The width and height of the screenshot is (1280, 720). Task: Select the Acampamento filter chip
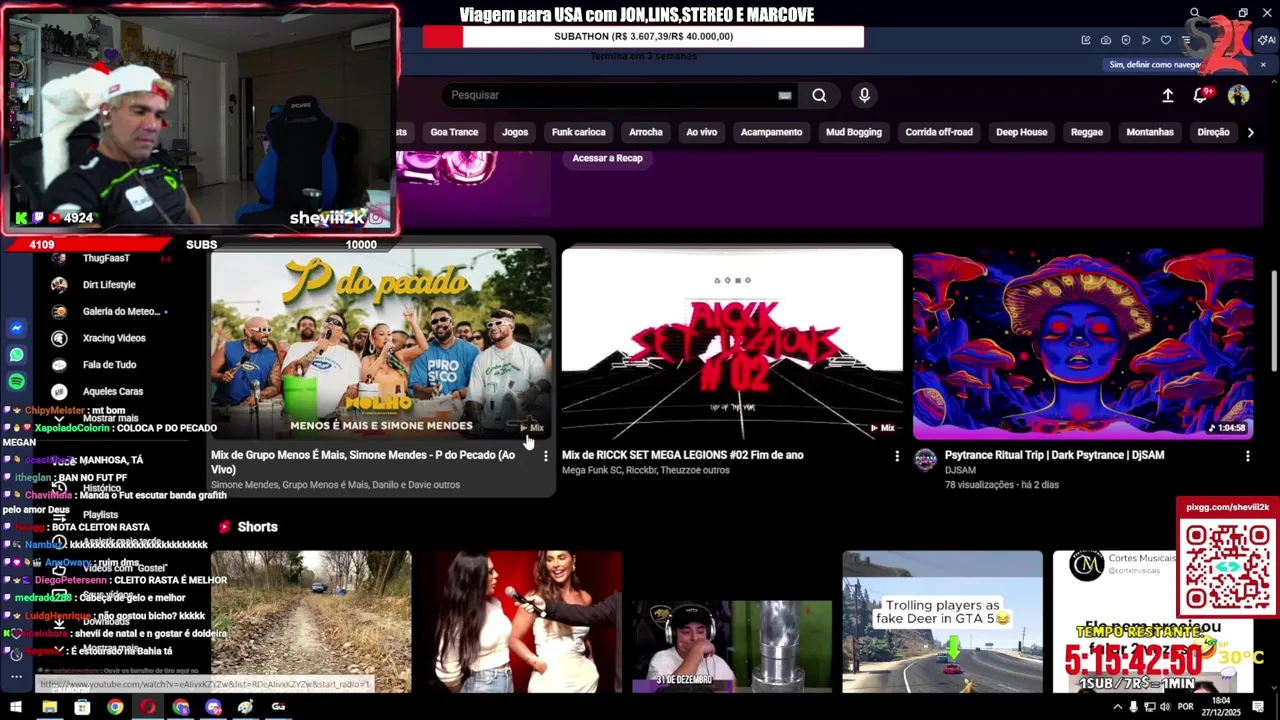[x=771, y=132]
